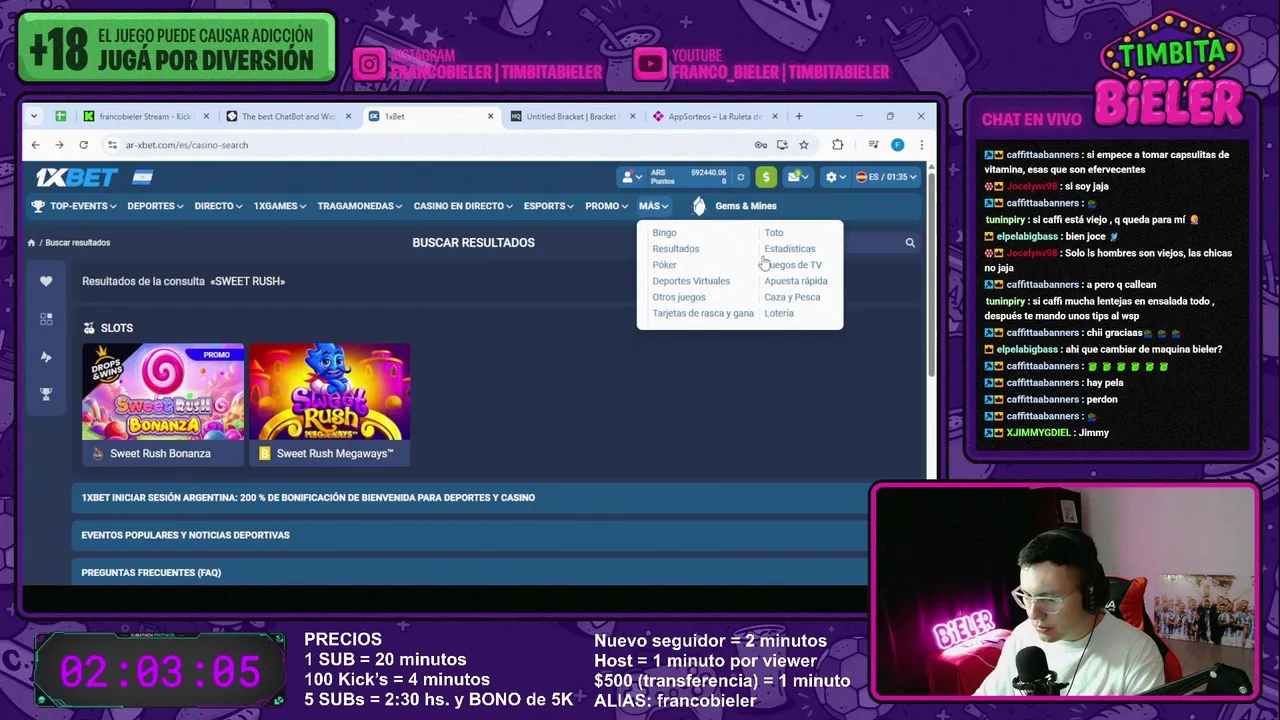Select Otros juegos entry
Image resolution: width=1280 pixels, height=720 pixels.
click(x=679, y=297)
